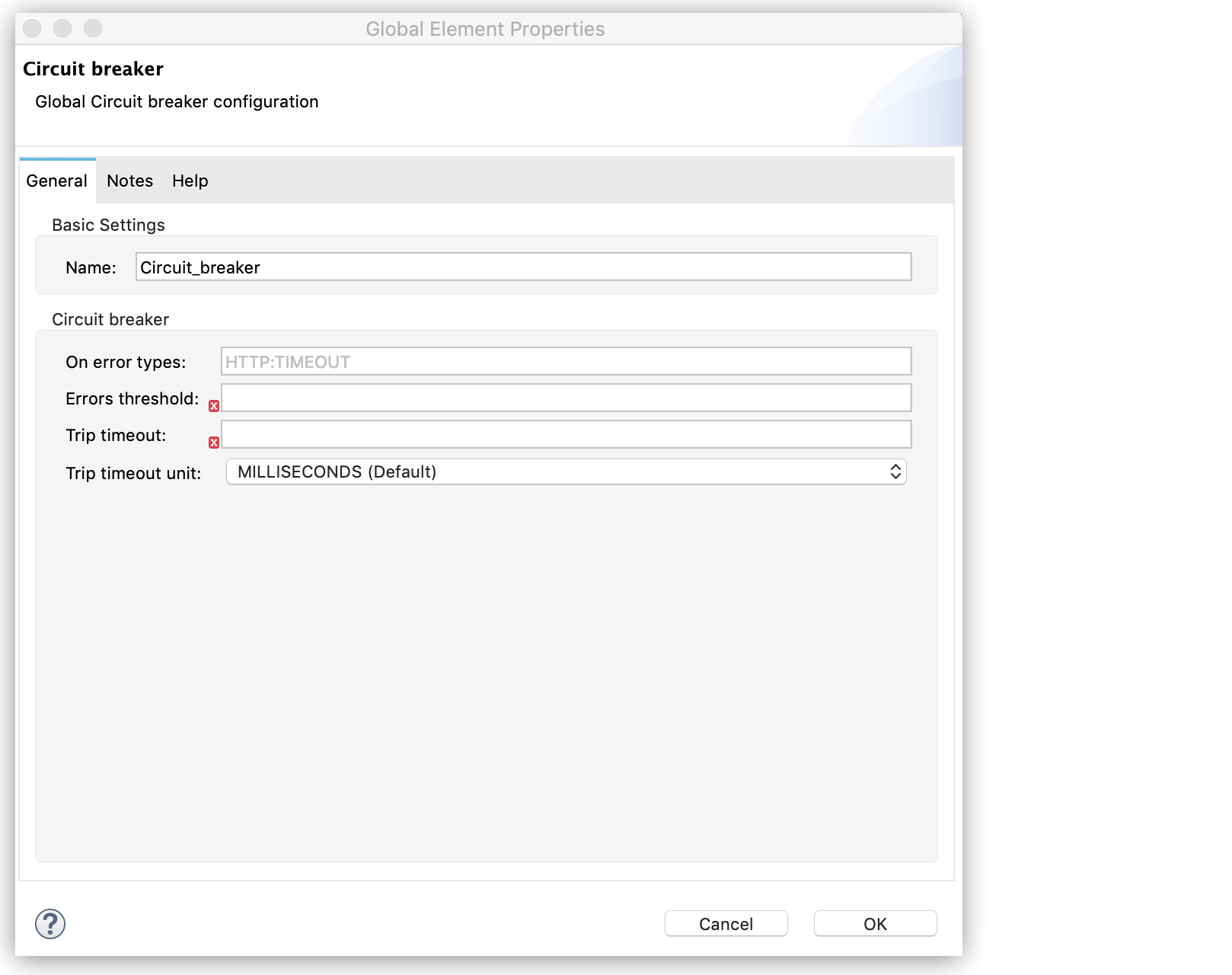The image size is (1232, 975).
Task: Click the 'Trip timeout unit:' label
Action: (133, 474)
